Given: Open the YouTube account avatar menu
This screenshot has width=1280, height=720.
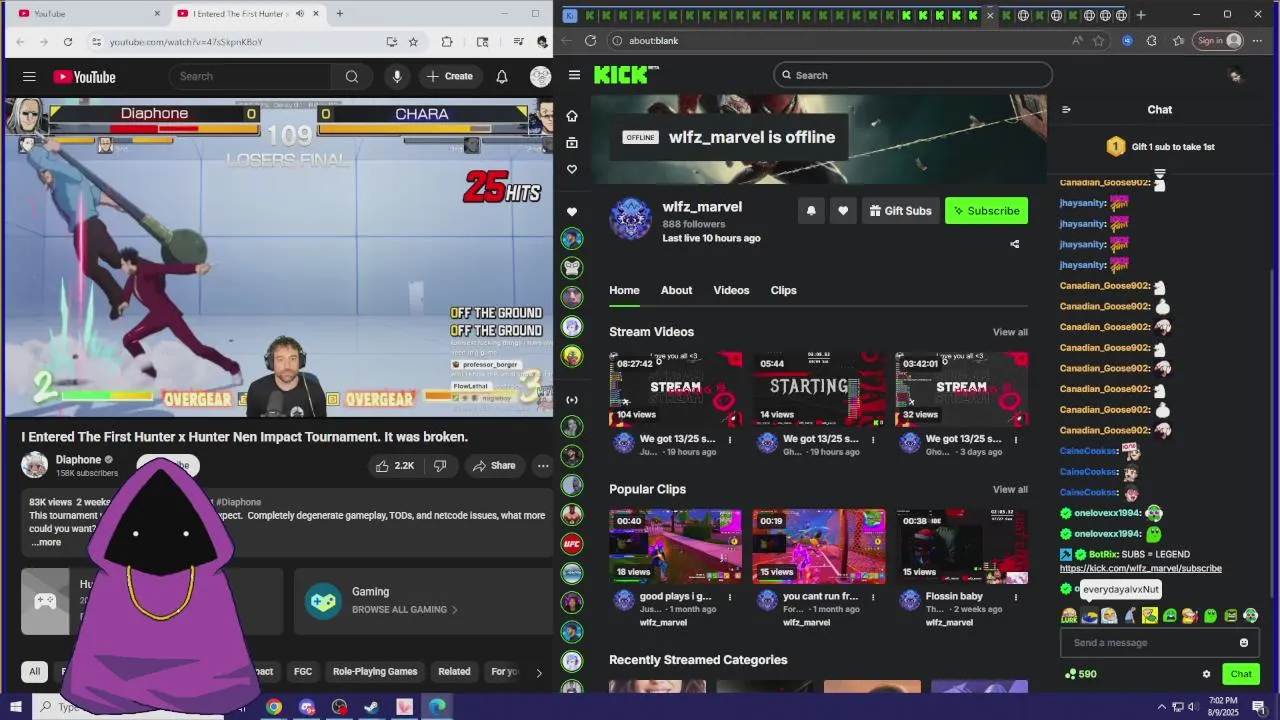Looking at the screenshot, I should click(540, 76).
